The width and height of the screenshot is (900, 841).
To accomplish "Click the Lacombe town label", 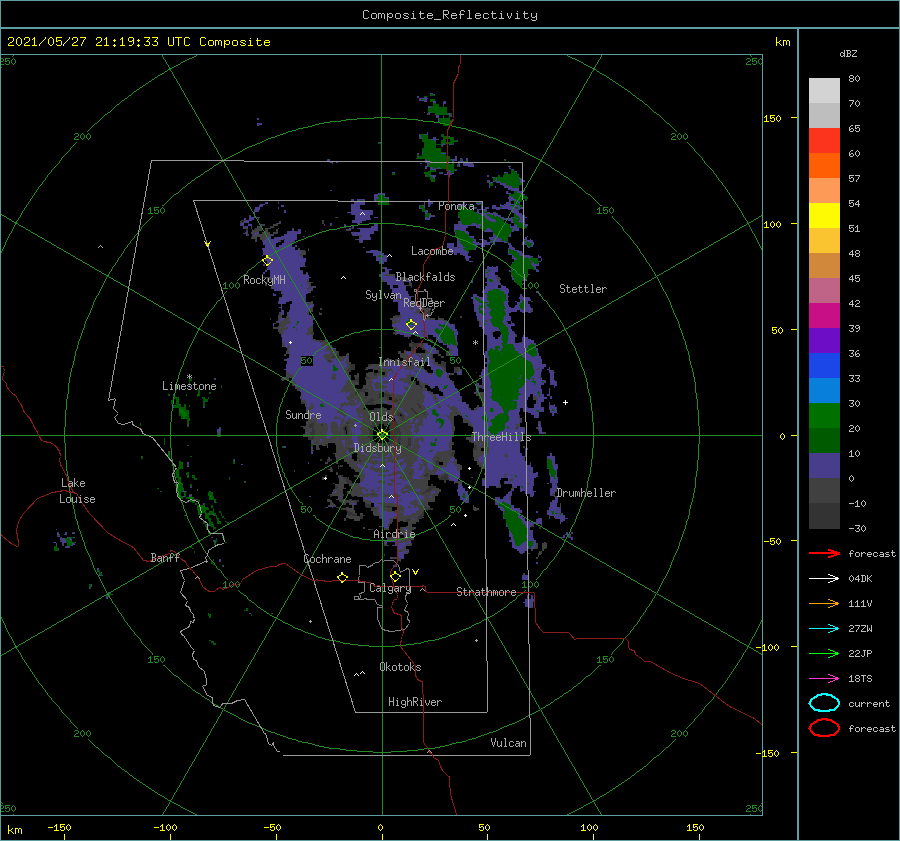I will pos(432,251).
